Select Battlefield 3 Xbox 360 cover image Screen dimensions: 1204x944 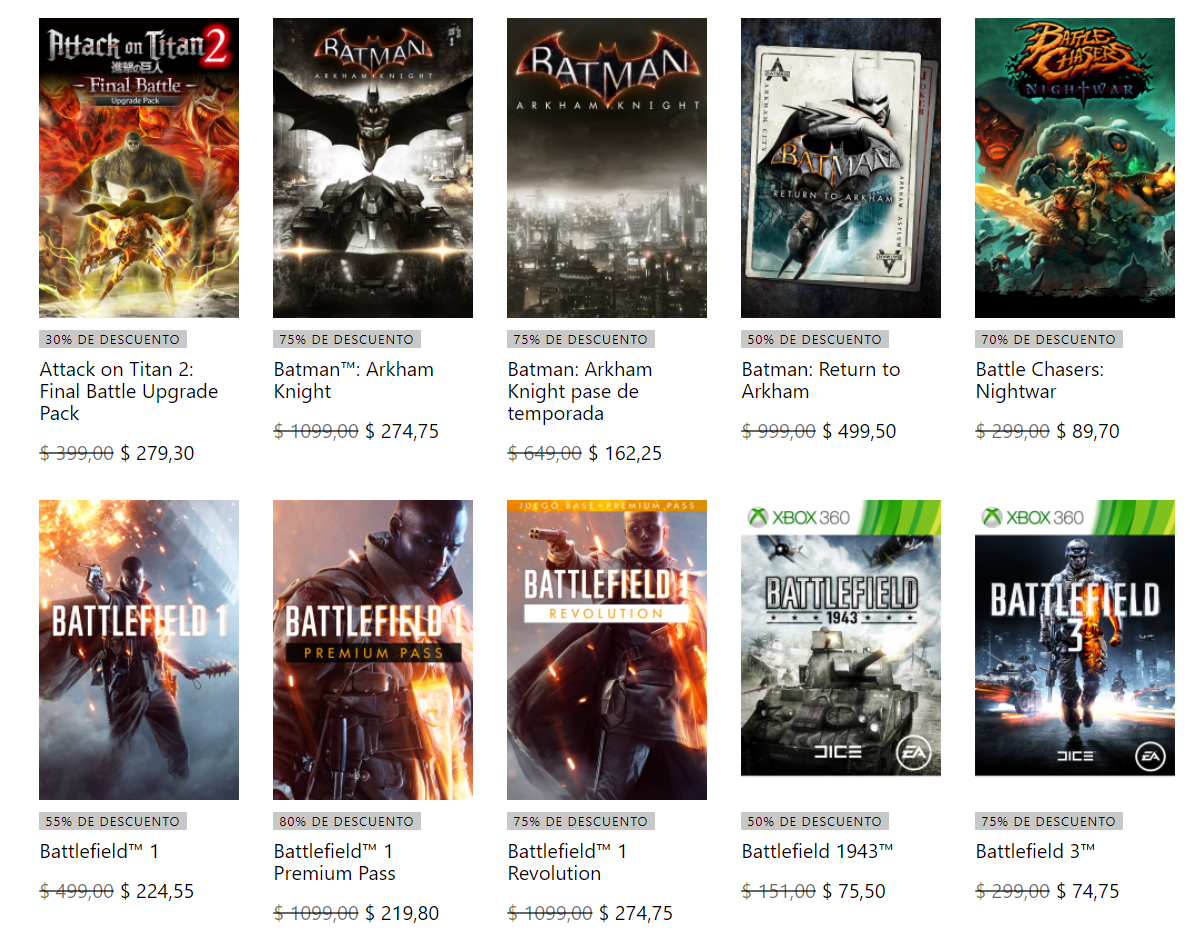click(x=1075, y=638)
